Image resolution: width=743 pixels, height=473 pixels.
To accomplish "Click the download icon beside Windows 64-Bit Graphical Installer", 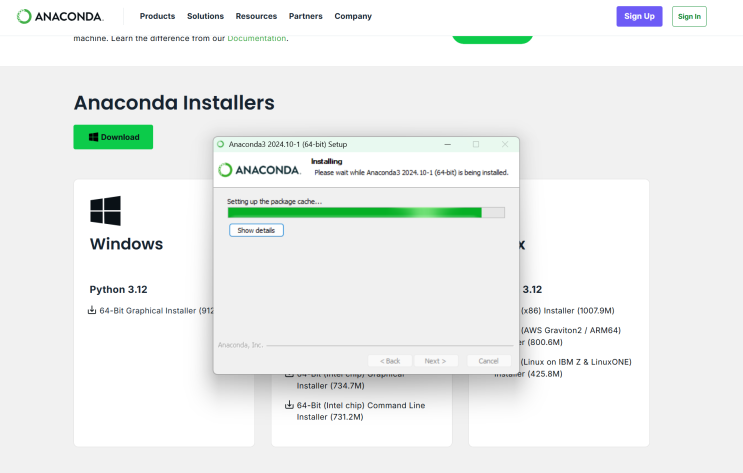I will [x=92, y=310].
